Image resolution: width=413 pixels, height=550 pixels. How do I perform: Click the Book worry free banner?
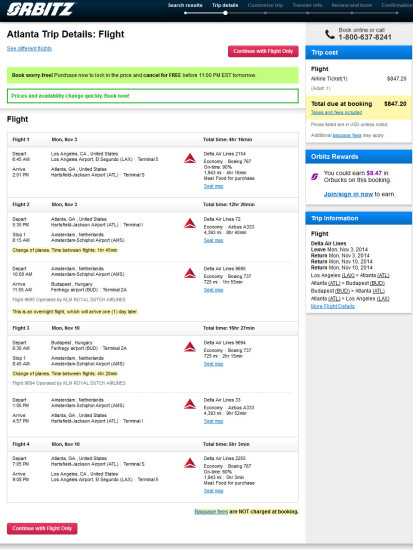(x=153, y=75)
